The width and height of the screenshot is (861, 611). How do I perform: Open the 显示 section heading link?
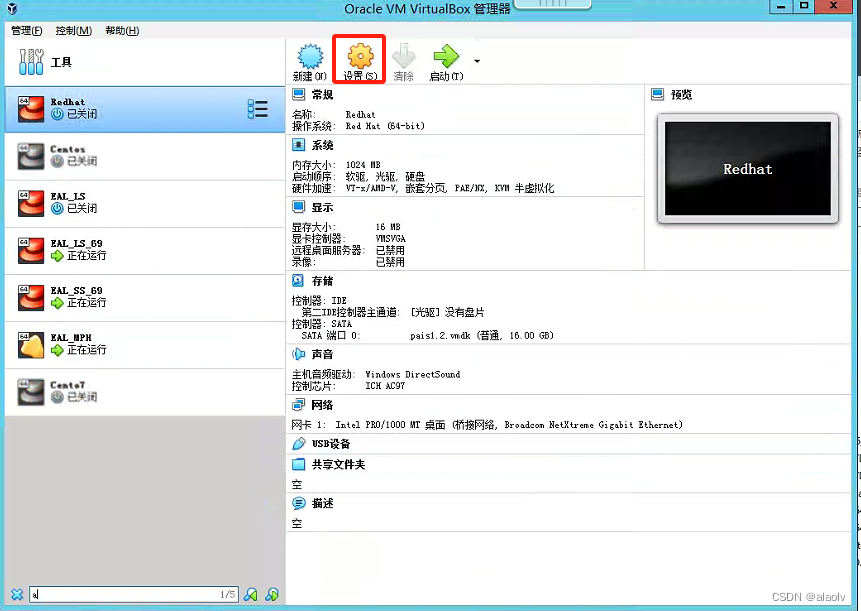[322, 207]
